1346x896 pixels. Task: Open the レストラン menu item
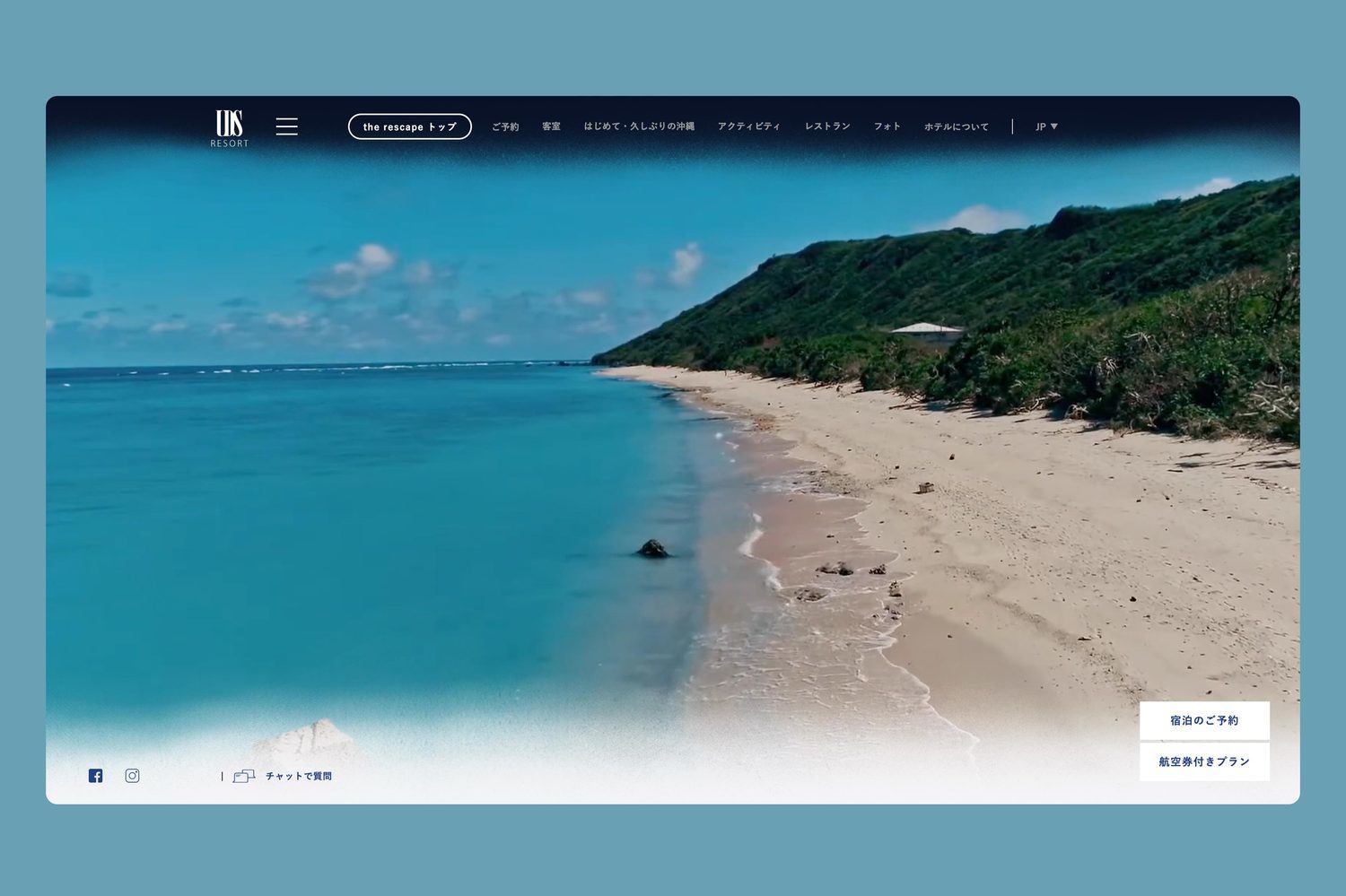827,126
